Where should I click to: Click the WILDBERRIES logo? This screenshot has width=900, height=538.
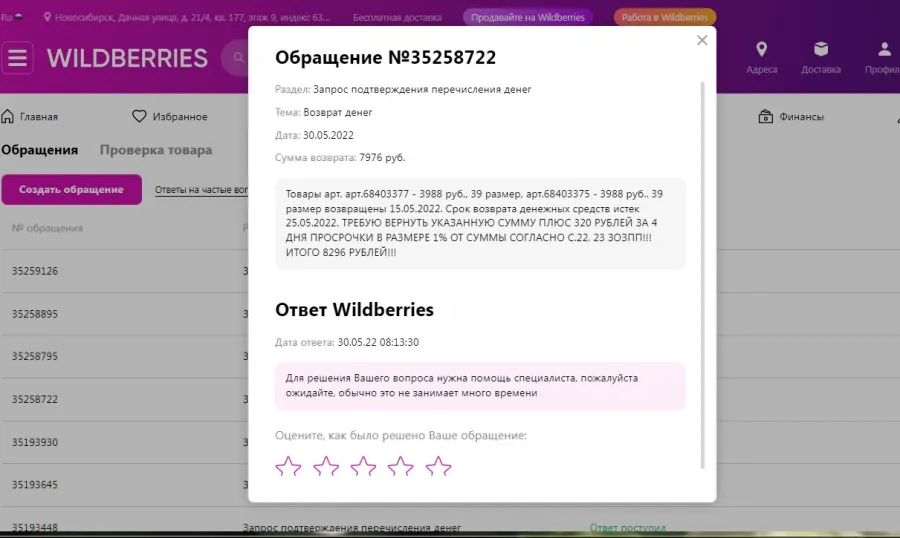(127, 58)
